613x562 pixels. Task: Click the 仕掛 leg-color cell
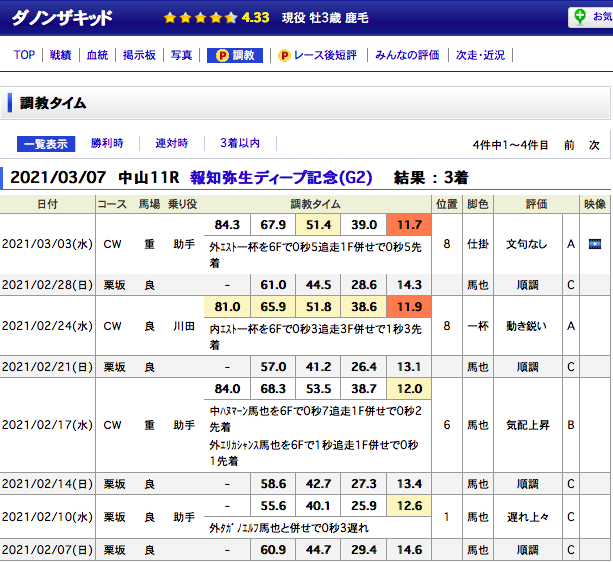(478, 244)
